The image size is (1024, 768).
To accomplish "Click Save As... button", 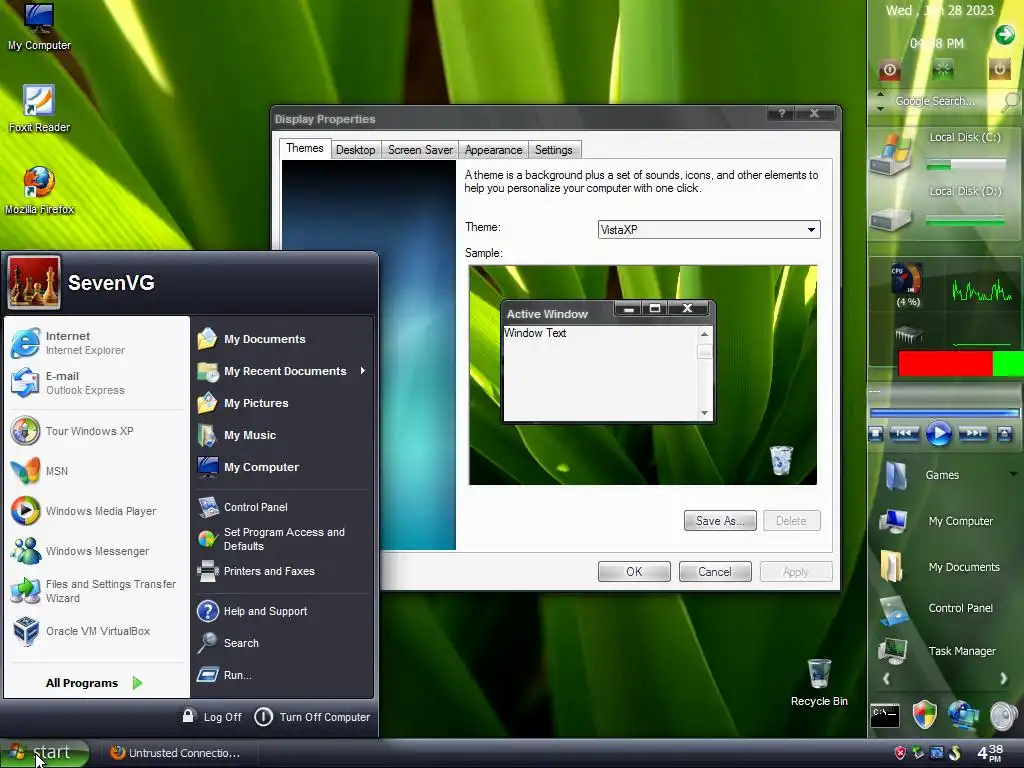I will (720, 520).
